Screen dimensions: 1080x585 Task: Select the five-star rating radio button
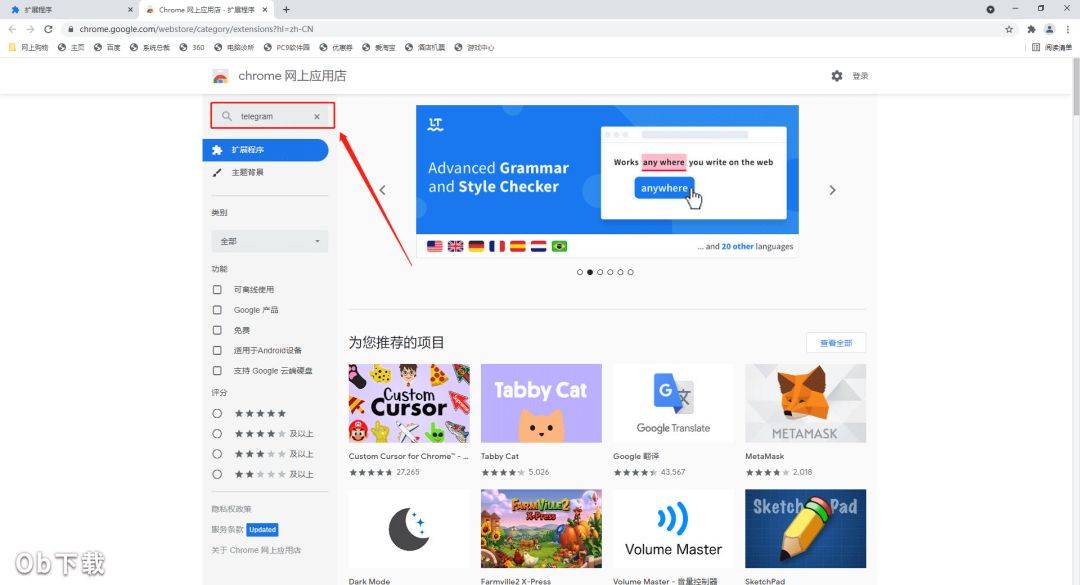(x=217, y=413)
